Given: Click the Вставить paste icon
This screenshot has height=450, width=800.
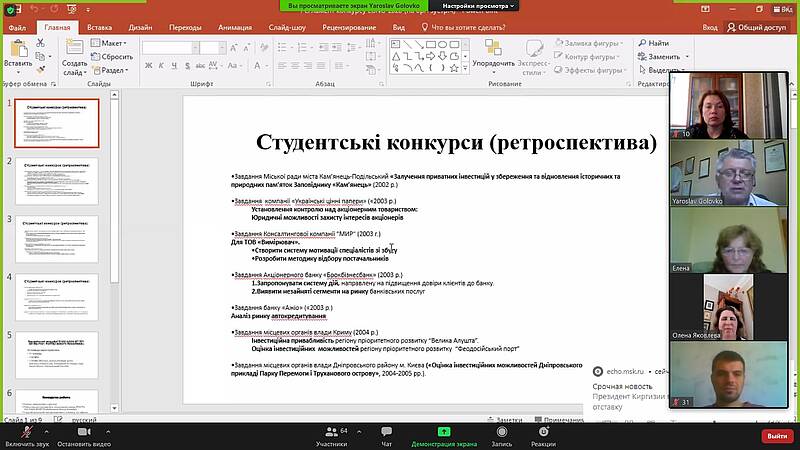Looking at the screenshot, I should point(18,49).
